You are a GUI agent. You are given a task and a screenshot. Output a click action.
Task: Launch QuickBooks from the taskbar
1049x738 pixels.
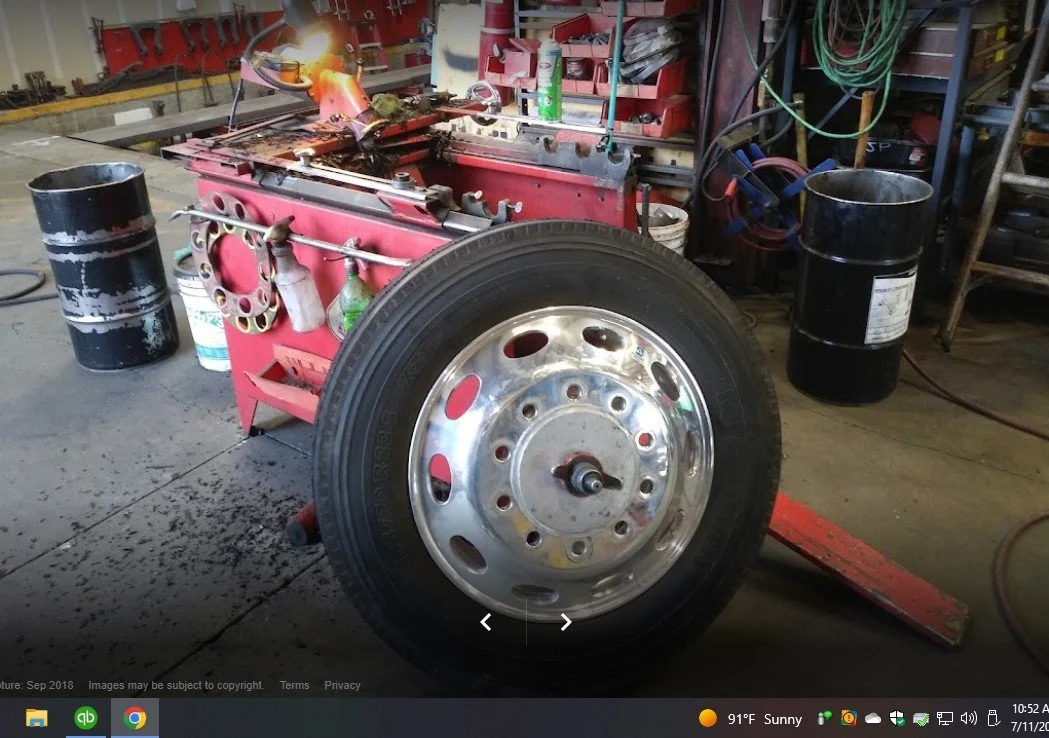(86, 719)
